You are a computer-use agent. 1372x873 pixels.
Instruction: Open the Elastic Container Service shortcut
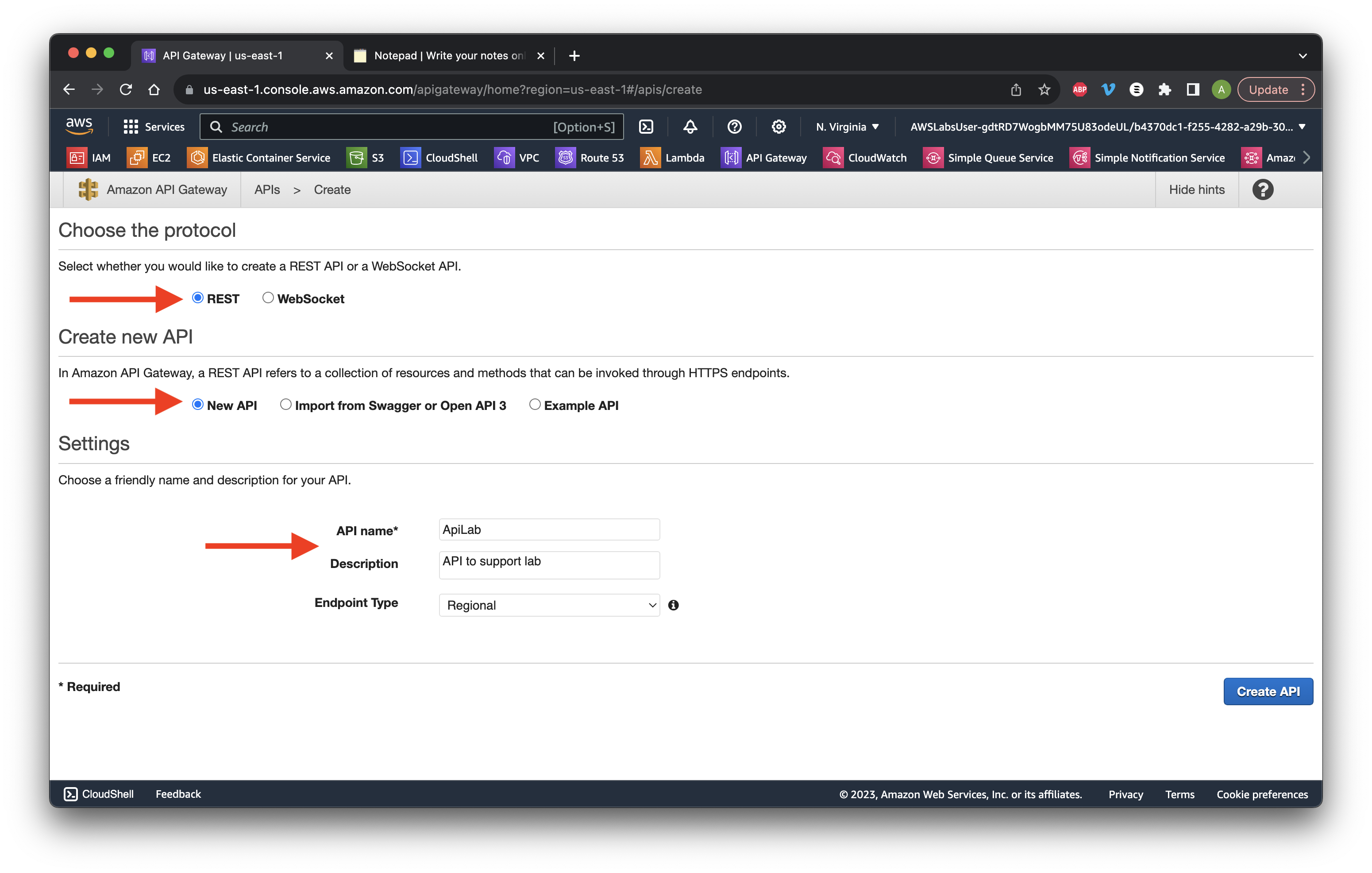[258, 158]
